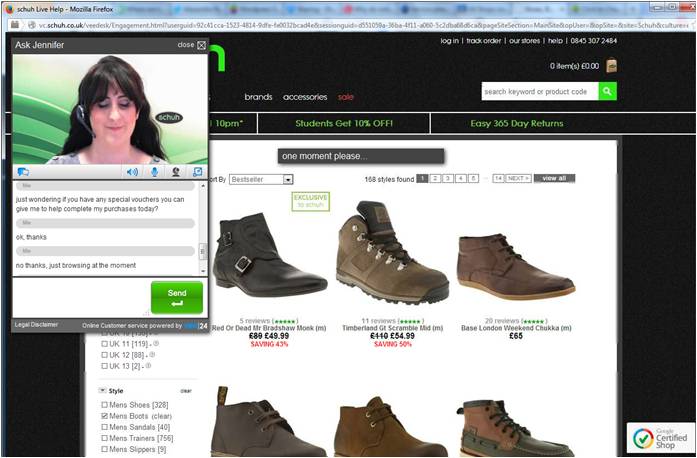Screen dimensions: 697x458
Task: Open the Base London Weekend Chukka boot image
Action: (x=516, y=266)
